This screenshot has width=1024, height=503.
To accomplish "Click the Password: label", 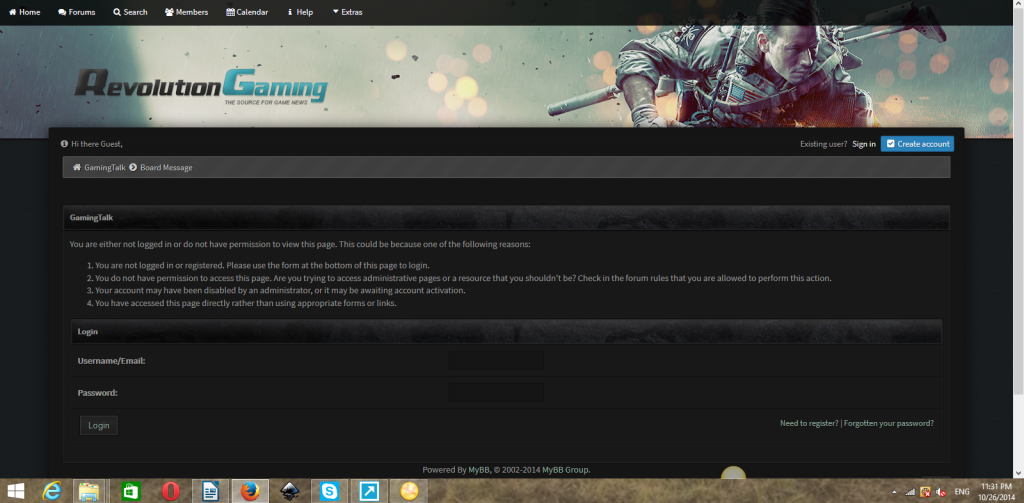I will click(97, 393).
